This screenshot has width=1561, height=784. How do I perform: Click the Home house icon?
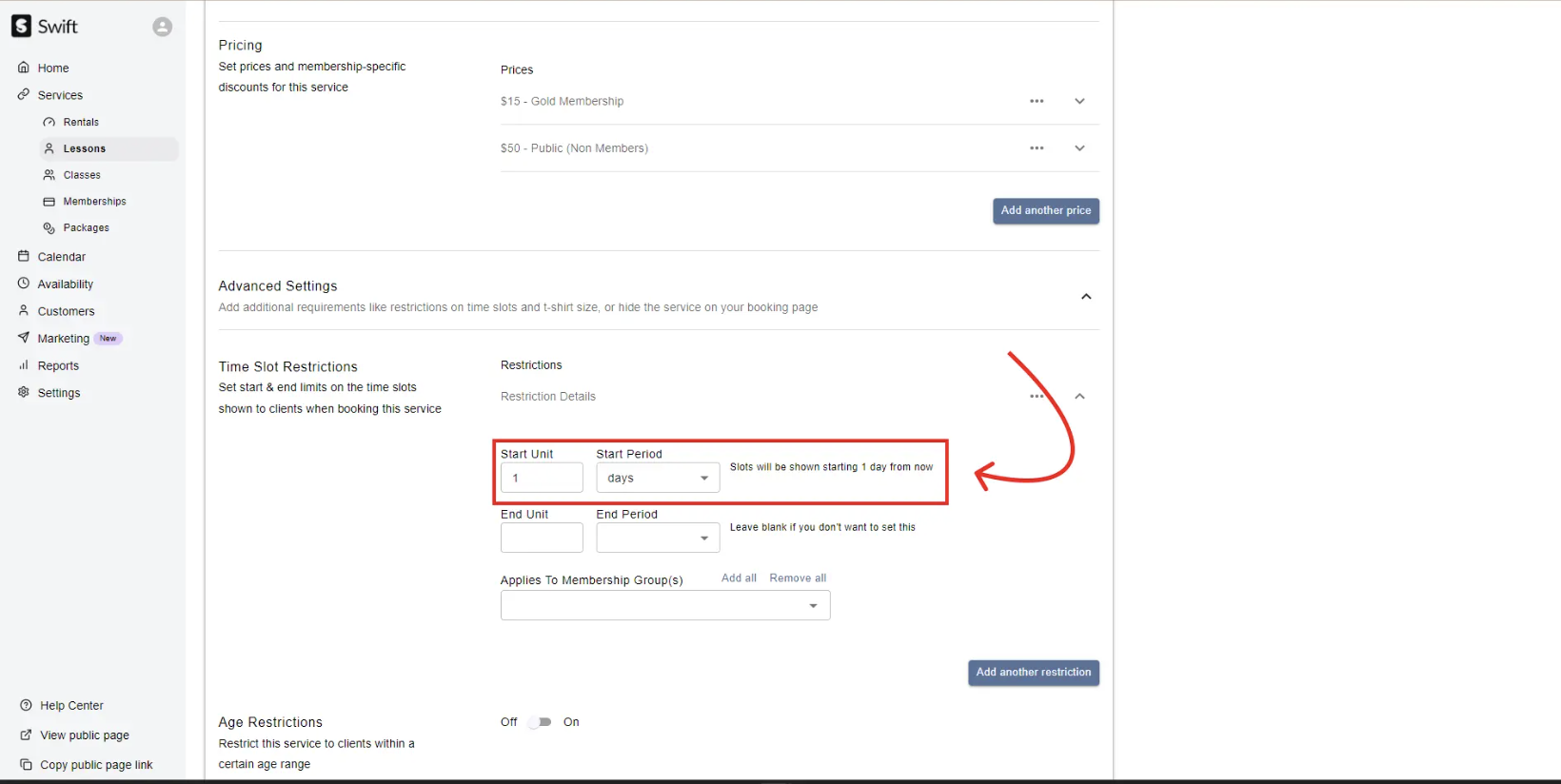(24, 68)
